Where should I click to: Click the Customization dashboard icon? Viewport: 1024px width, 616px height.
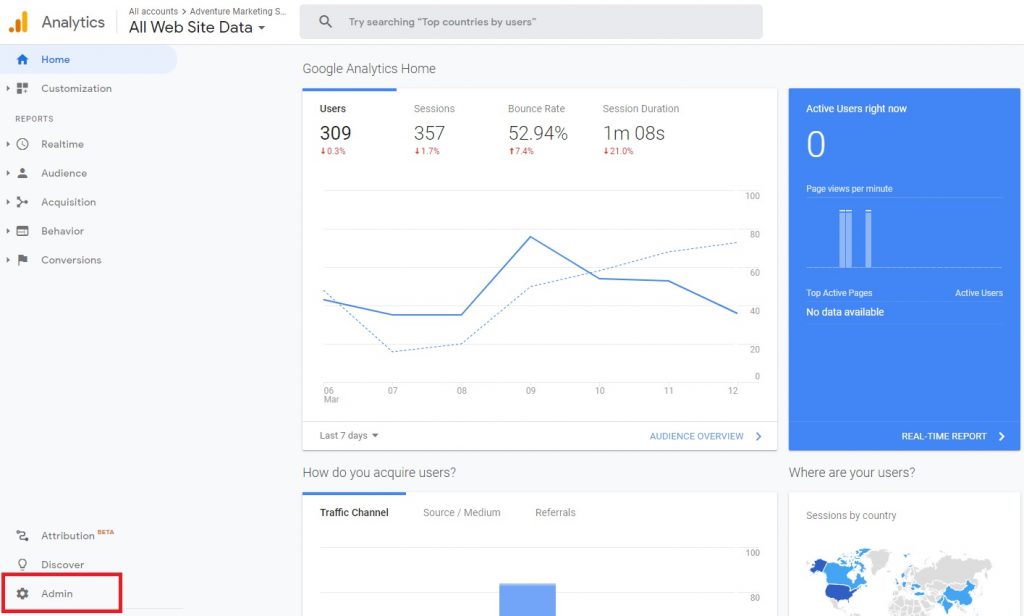[x=22, y=88]
